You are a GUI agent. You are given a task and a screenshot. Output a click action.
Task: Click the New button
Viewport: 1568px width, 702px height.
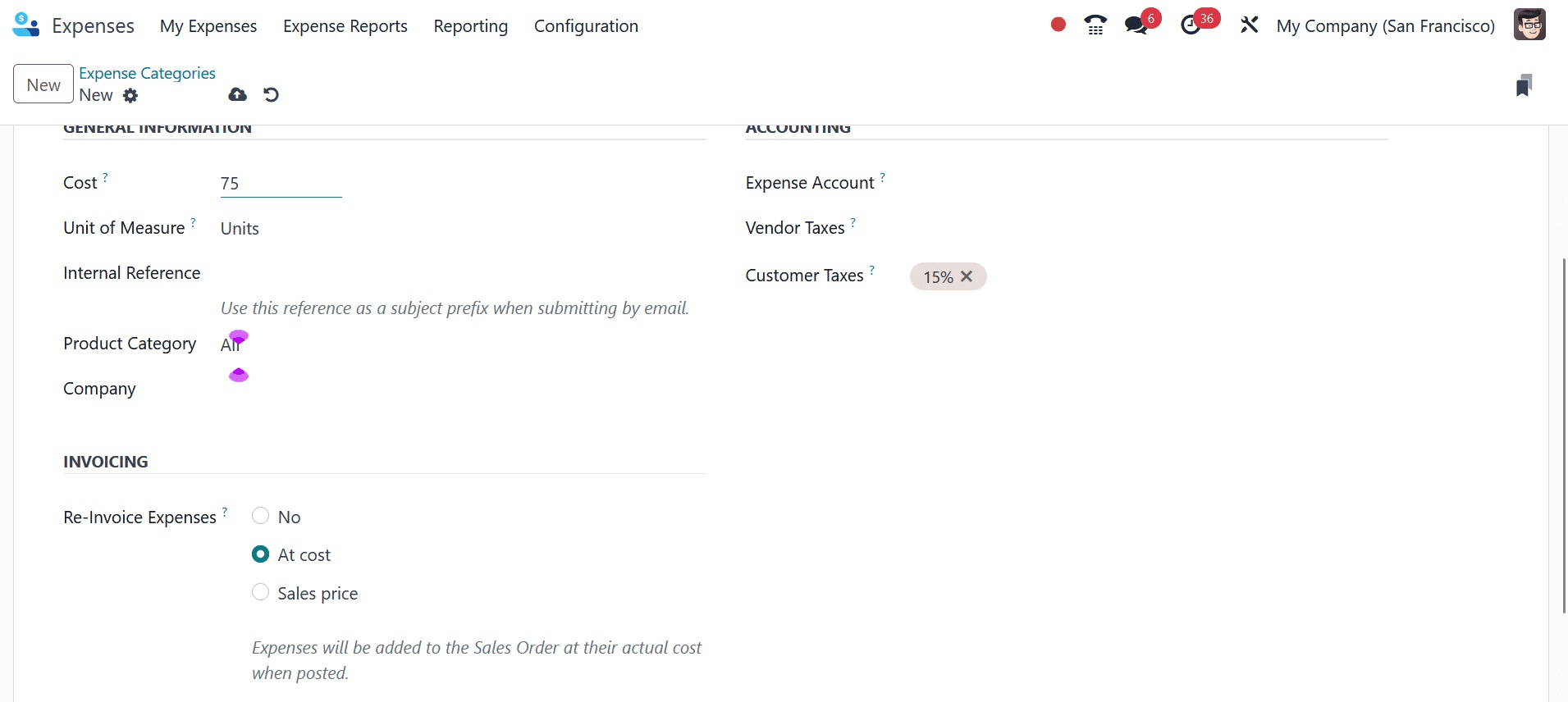tap(43, 84)
